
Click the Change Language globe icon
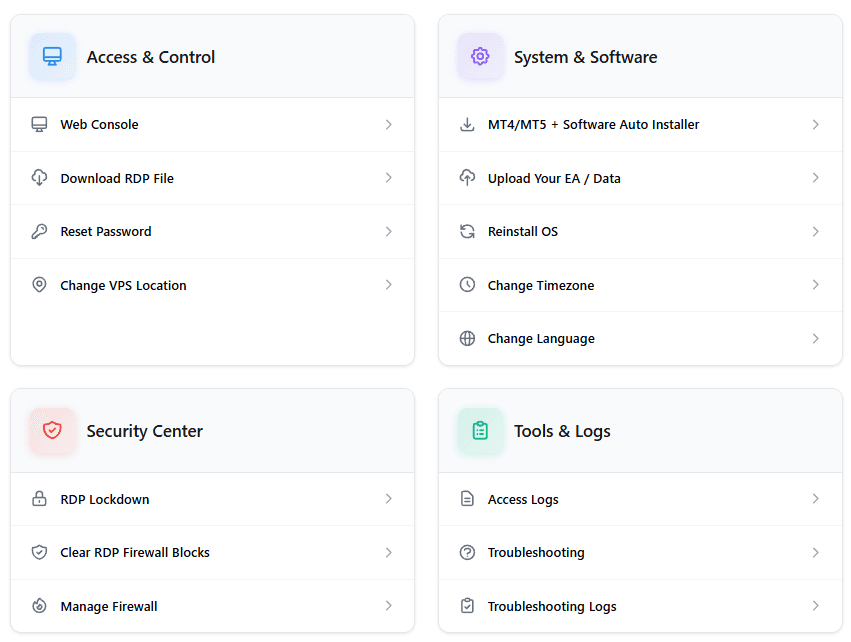pyautogui.click(x=466, y=338)
